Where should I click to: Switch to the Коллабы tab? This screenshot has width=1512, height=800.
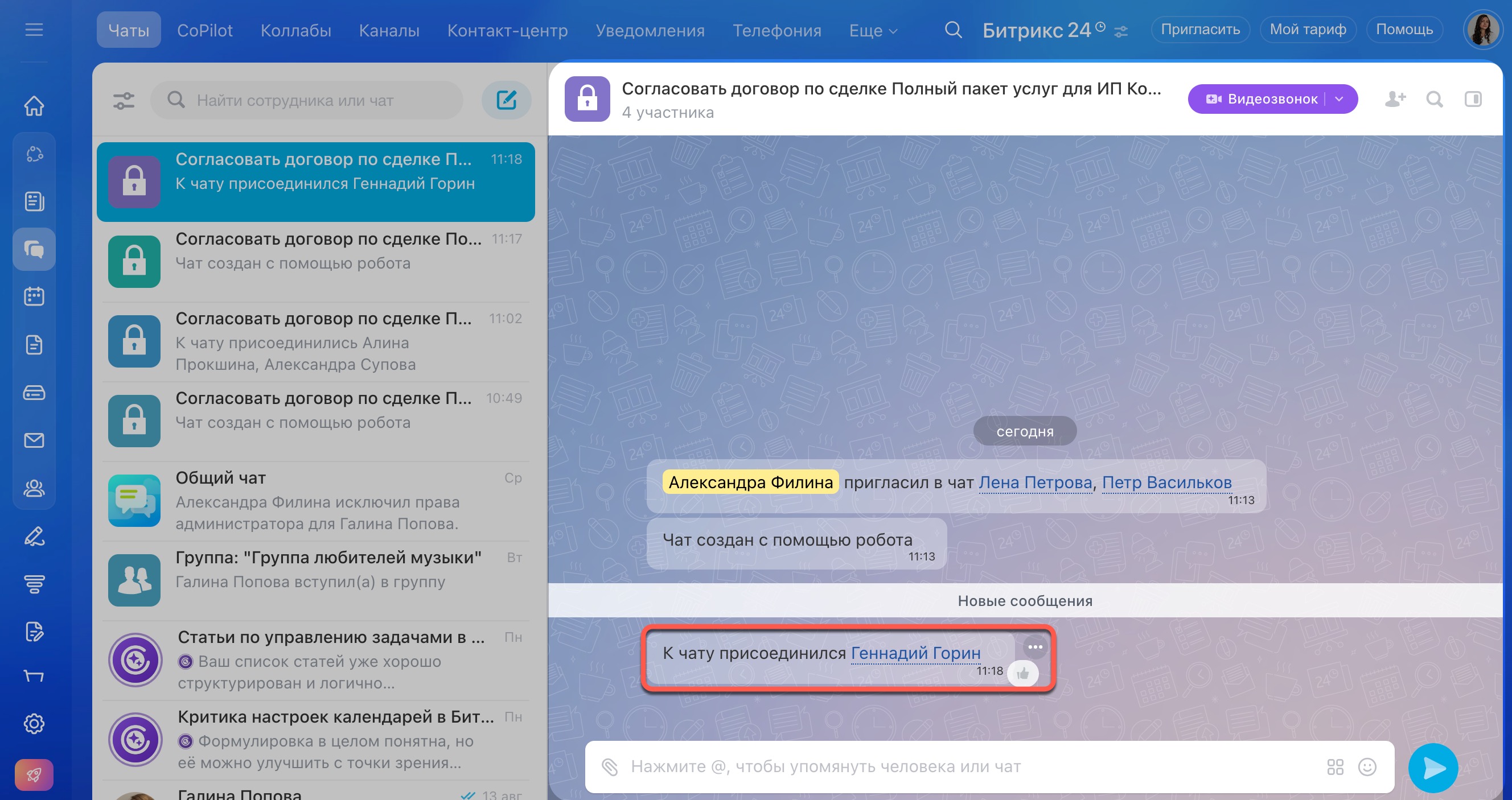coord(296,30)
